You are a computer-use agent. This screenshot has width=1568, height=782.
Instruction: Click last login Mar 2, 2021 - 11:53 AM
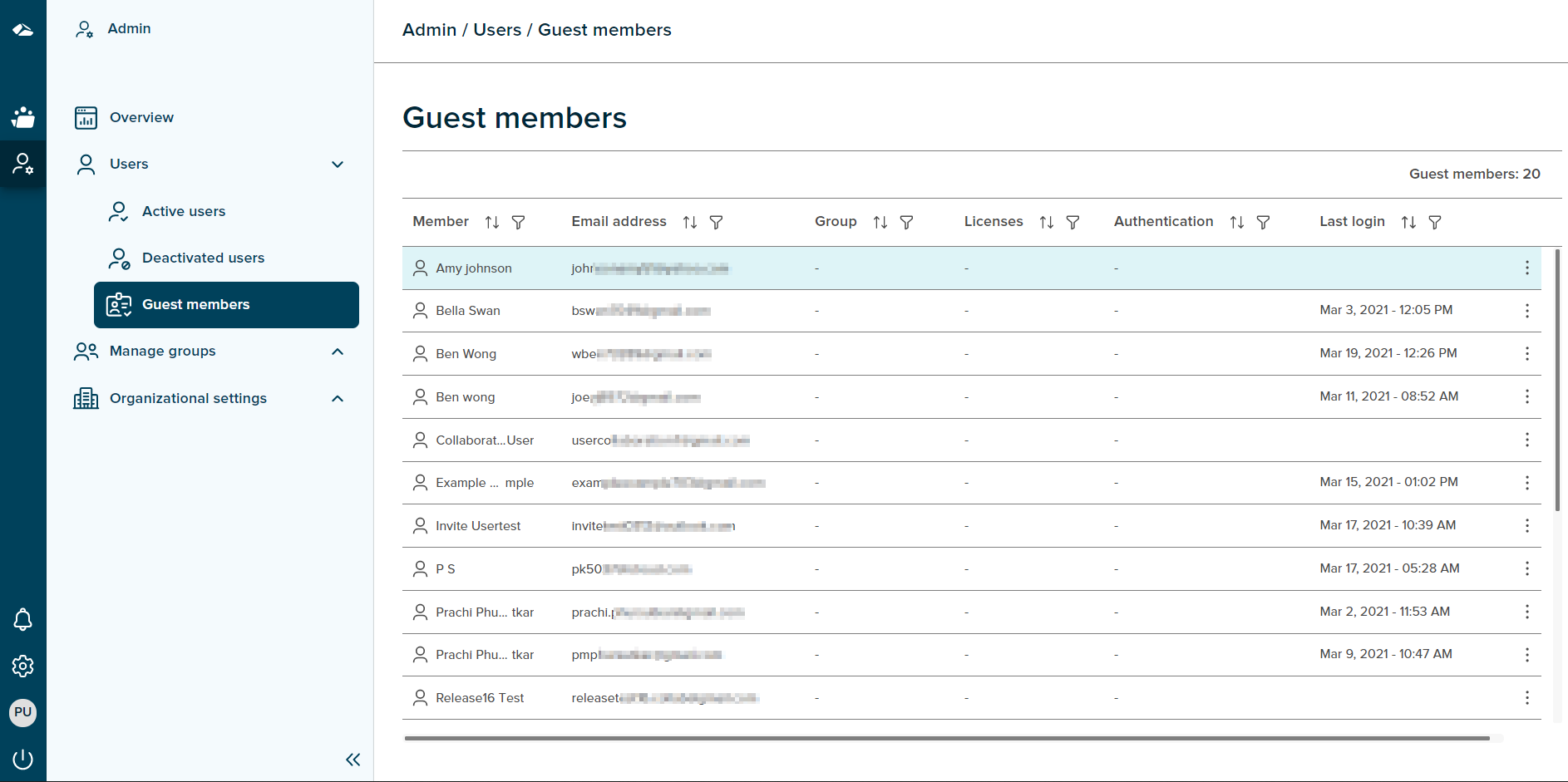click(1384, 612)
